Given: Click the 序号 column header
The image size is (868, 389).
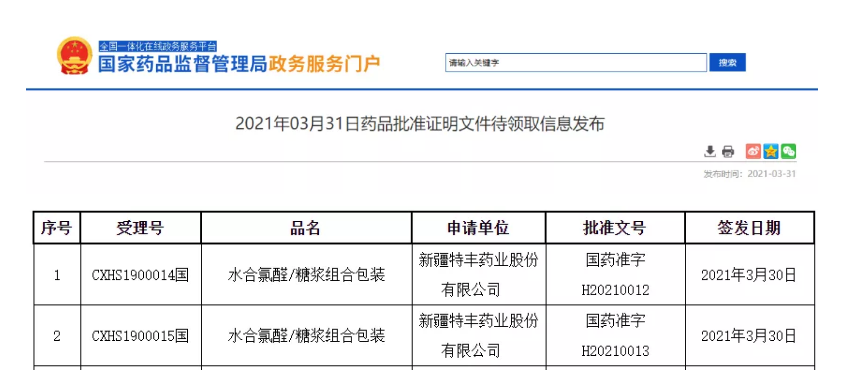Looking at the screenshot, I should [x=56, y=227].
